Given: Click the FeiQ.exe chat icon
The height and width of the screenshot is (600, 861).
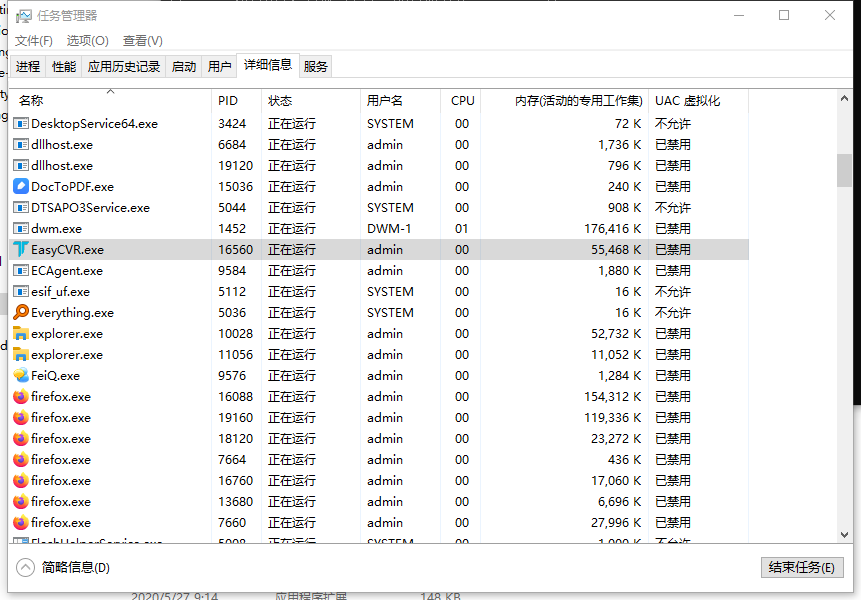Looking at the screenshot, I should point(21,375).
